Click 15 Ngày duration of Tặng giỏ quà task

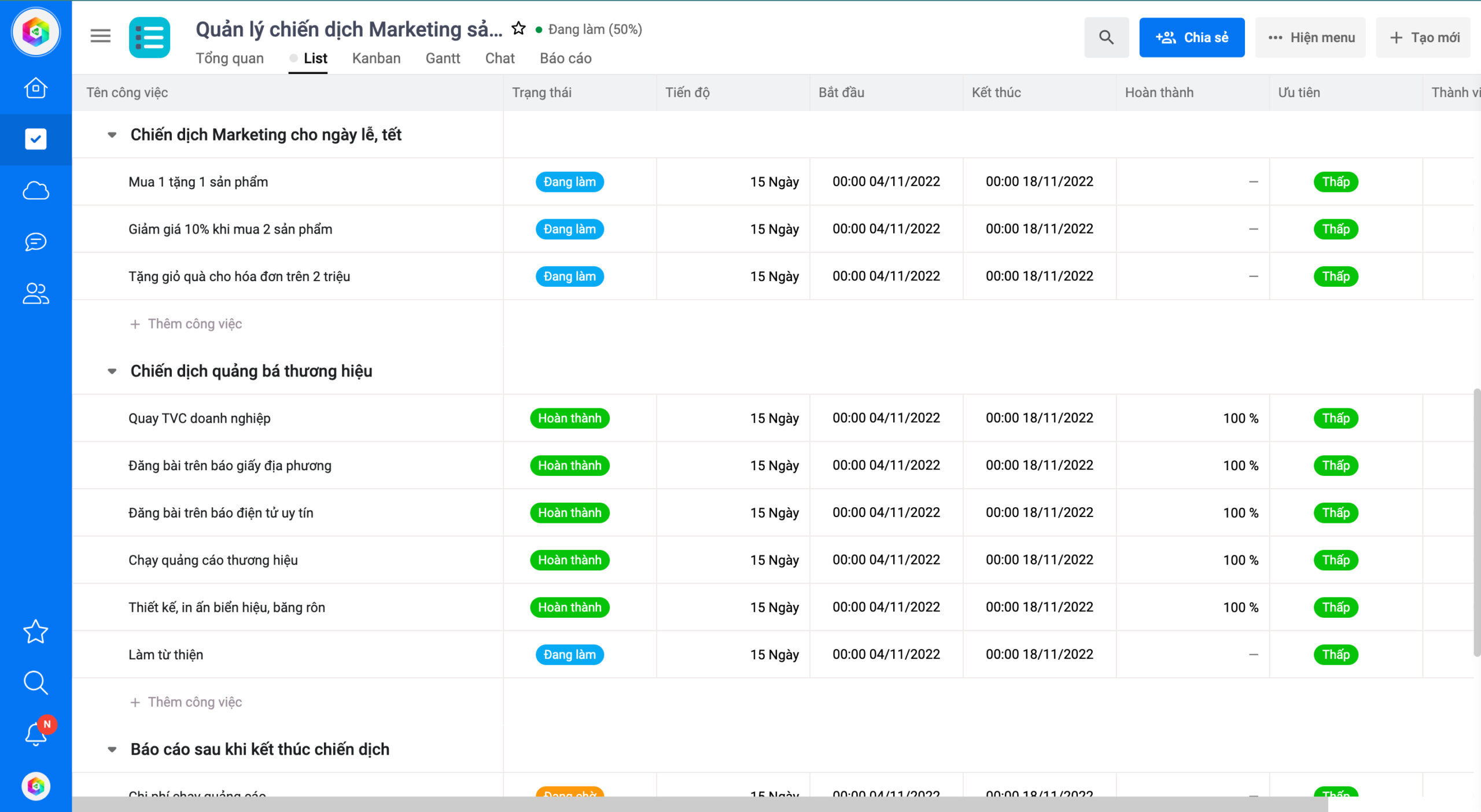[x=775, y=276]
